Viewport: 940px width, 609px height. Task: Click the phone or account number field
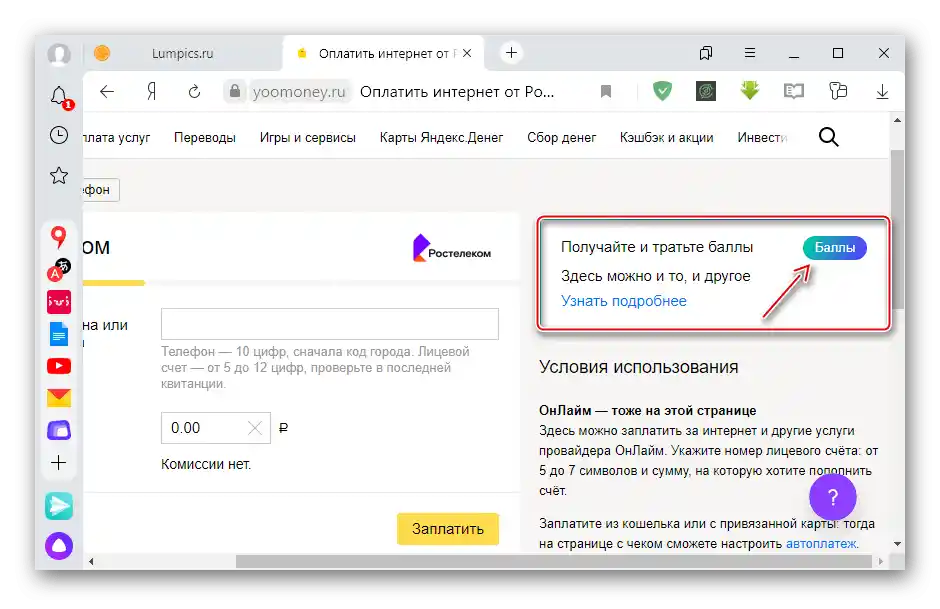point(330,324)
